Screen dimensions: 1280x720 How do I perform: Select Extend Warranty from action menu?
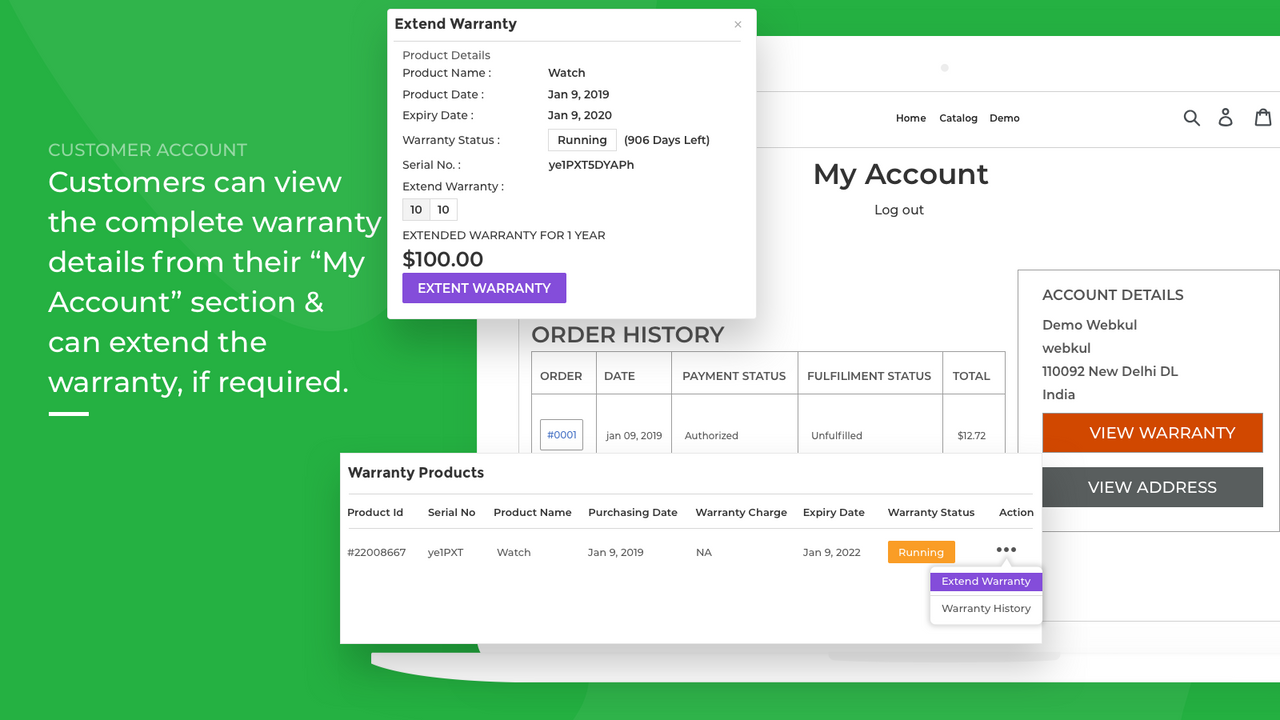click(986, 581)
